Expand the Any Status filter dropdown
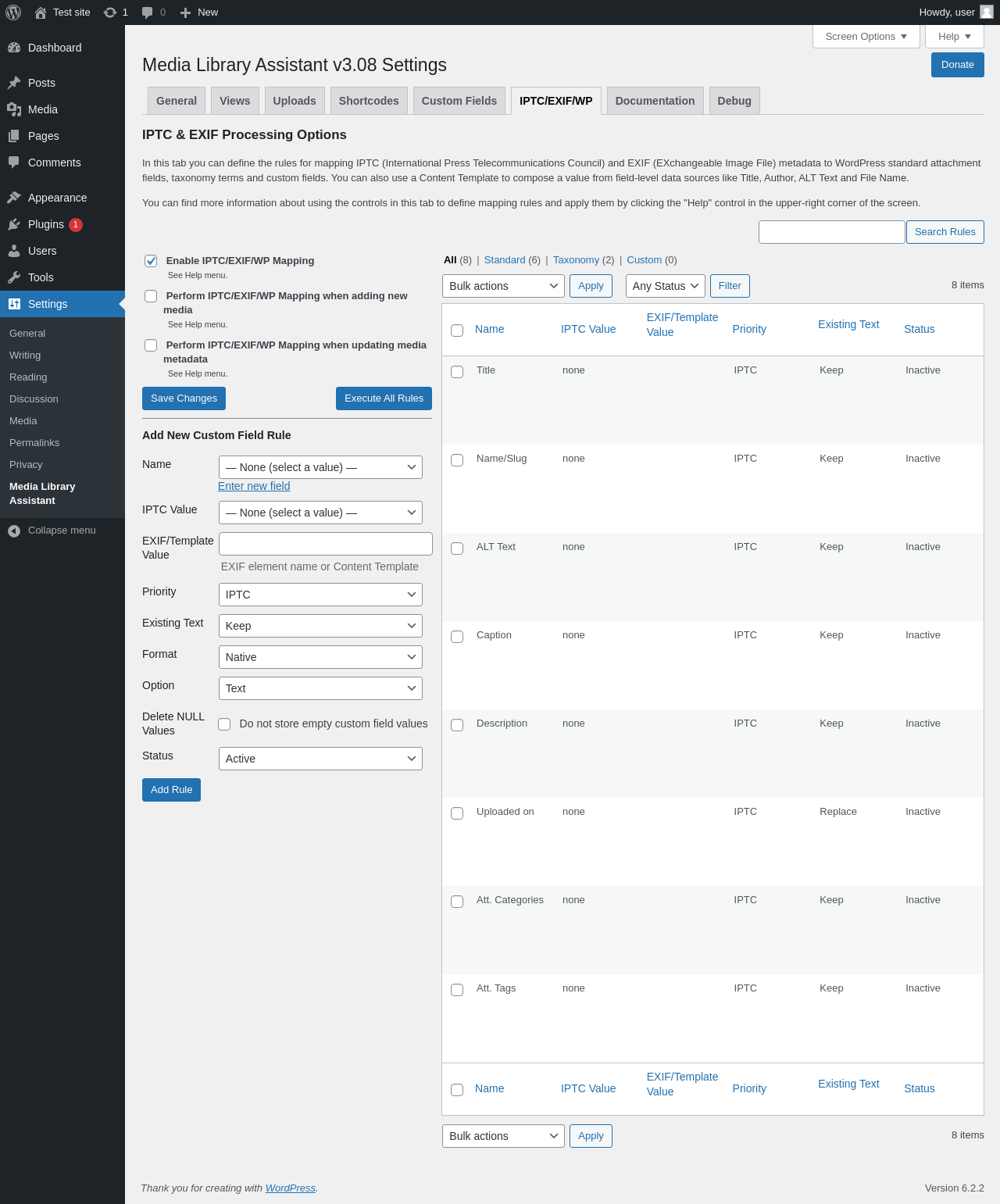 (x=665, y=286)
